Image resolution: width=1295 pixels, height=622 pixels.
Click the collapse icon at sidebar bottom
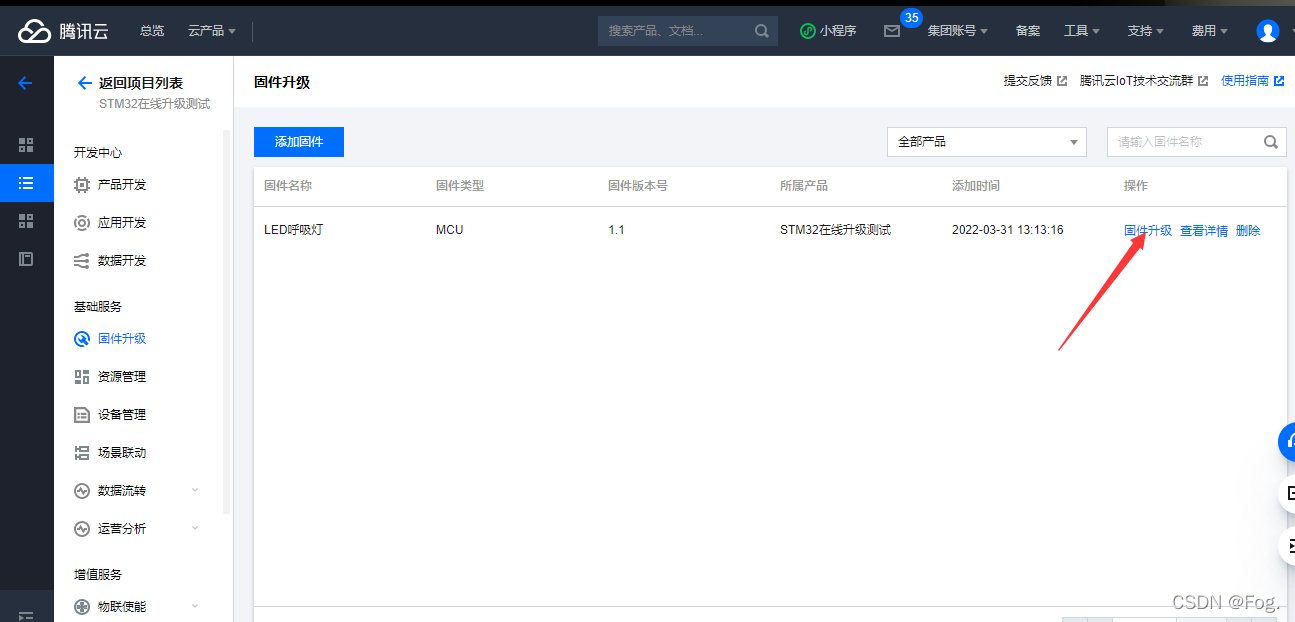[x=26, y=616]
